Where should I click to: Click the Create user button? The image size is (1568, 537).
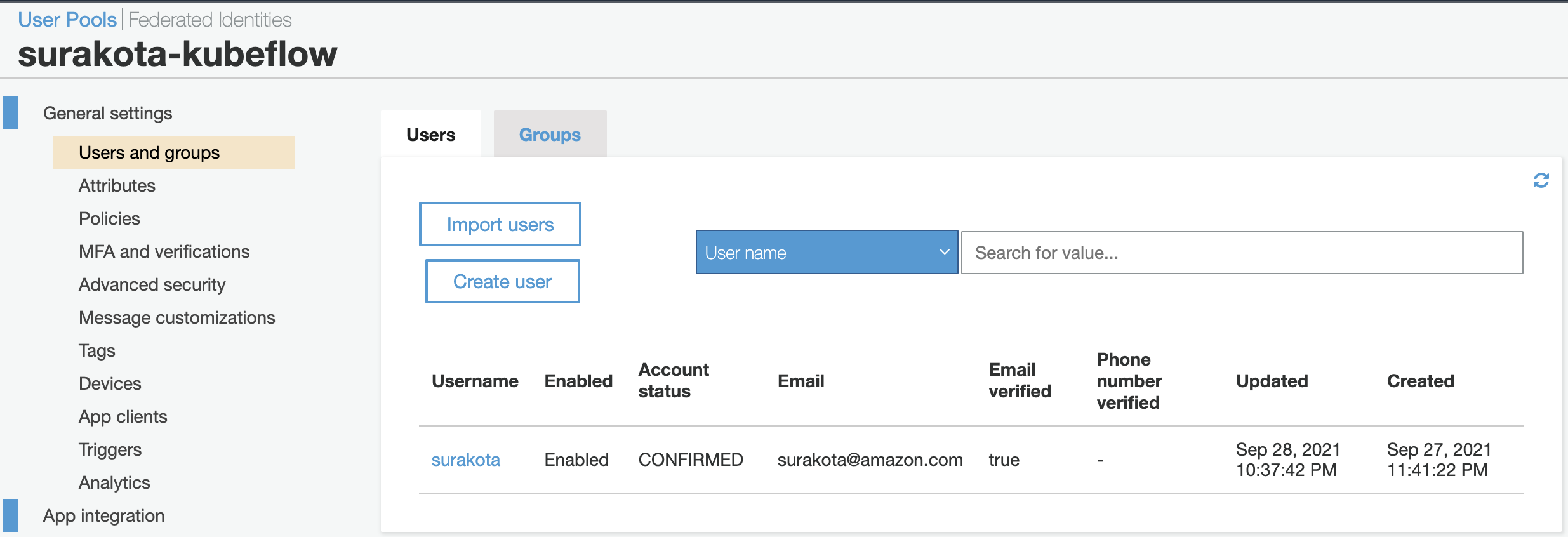pyautogui.click(x=502, y=281)
